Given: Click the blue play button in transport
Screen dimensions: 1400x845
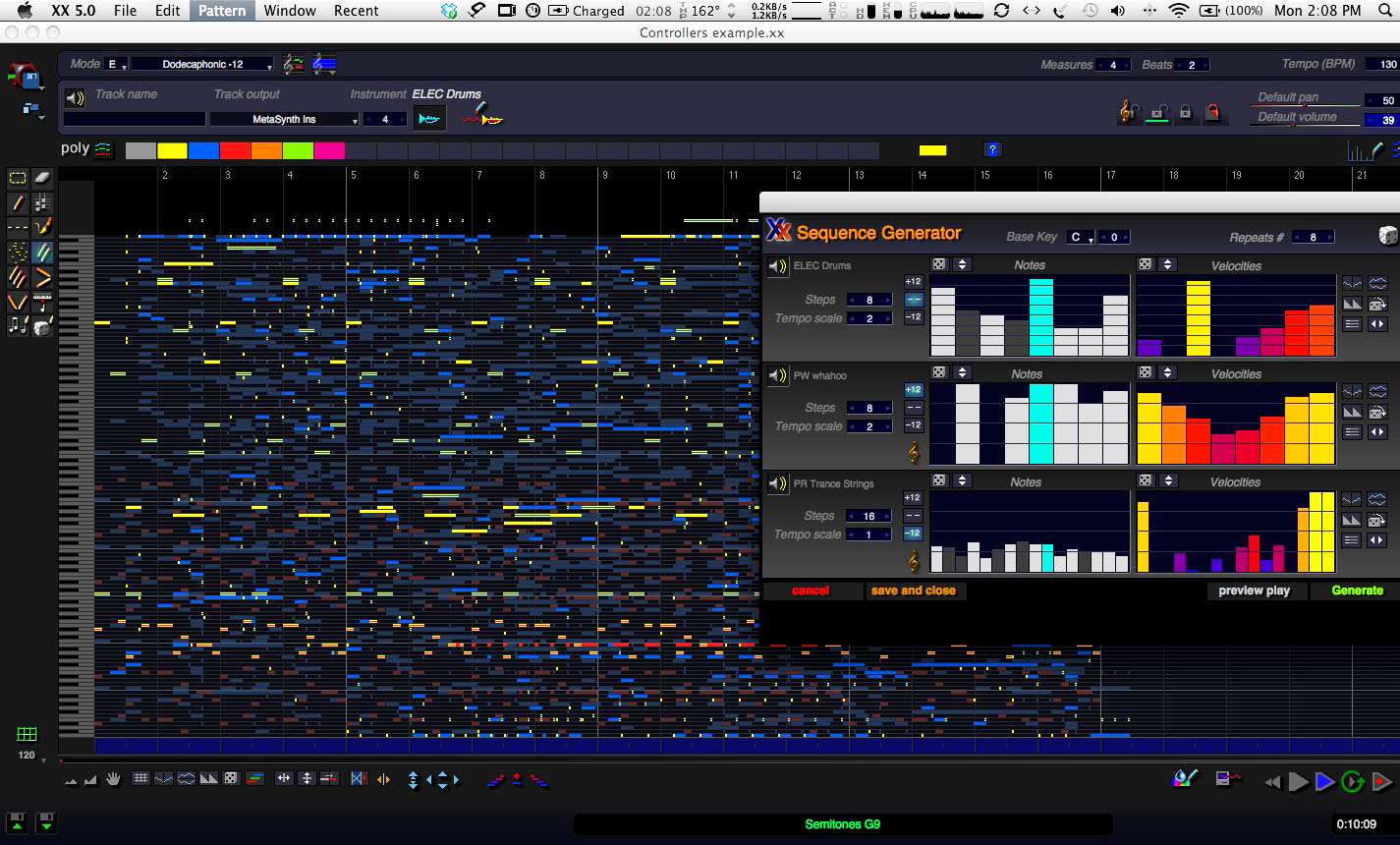Looking at the screenshot, I should pyautogui.click(x=1324, y=781).
